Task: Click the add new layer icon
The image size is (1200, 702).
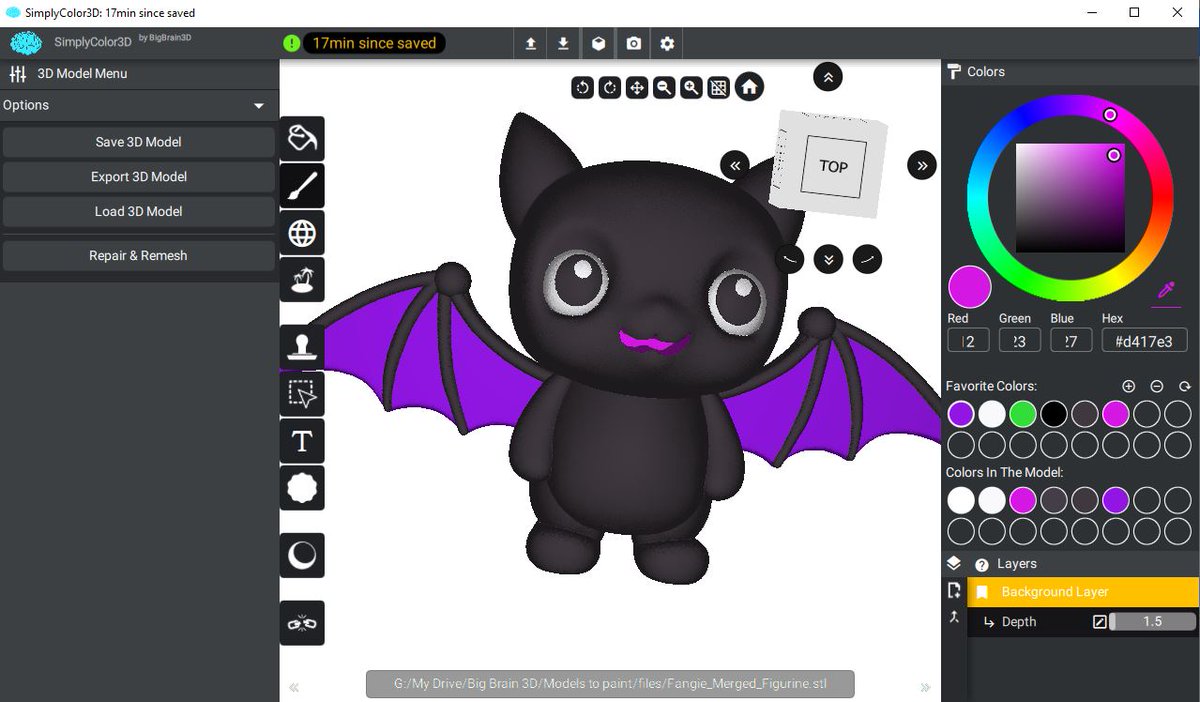Action: coord(954,591)
